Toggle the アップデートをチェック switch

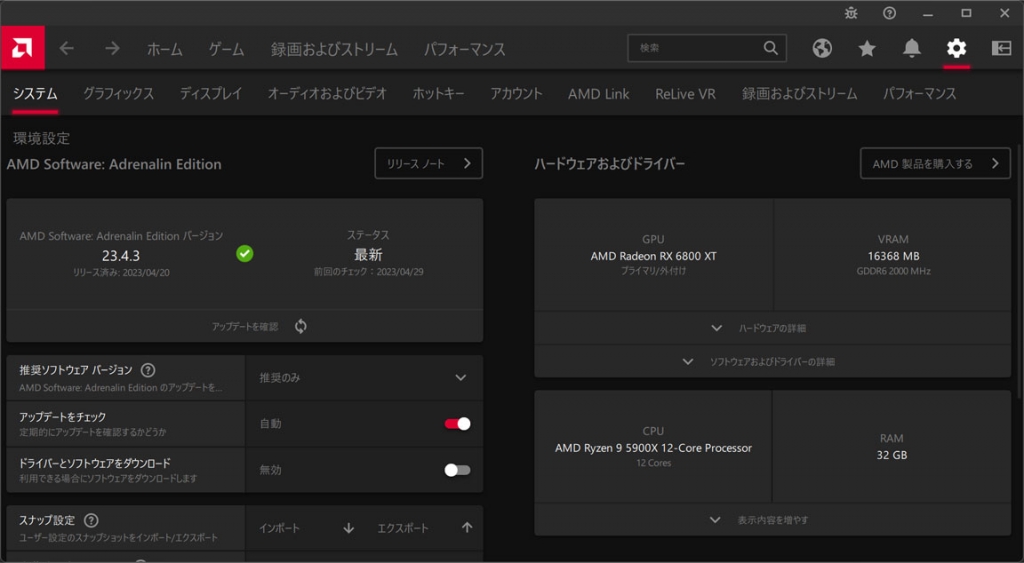click(457, 424)
